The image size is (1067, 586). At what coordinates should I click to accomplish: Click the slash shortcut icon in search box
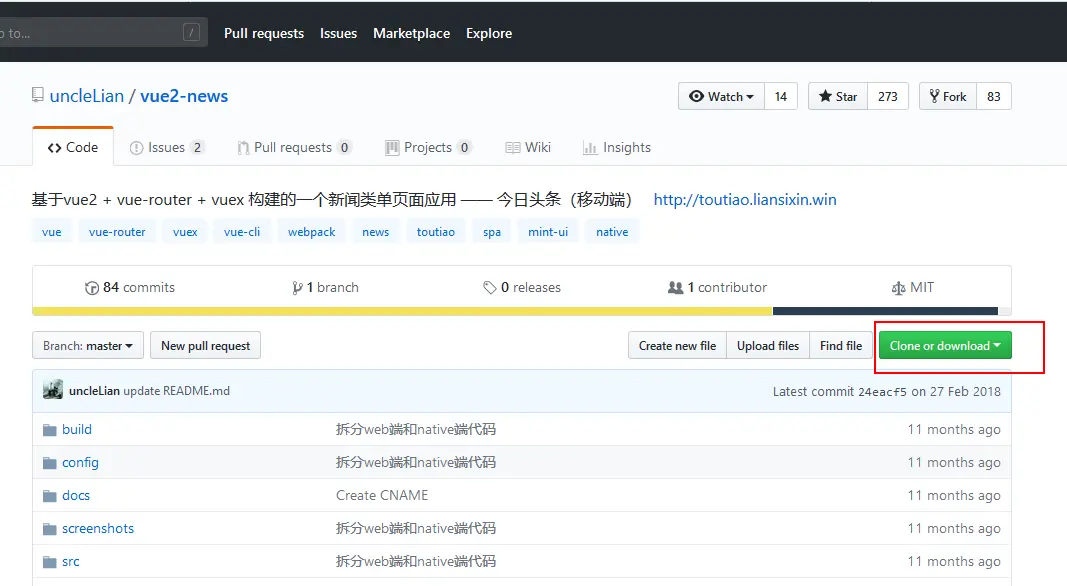click(191, 33)
